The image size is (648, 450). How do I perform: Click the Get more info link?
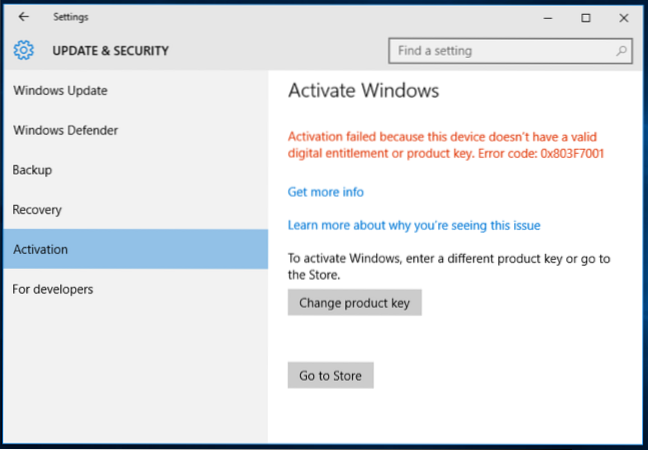click(326, 192)
